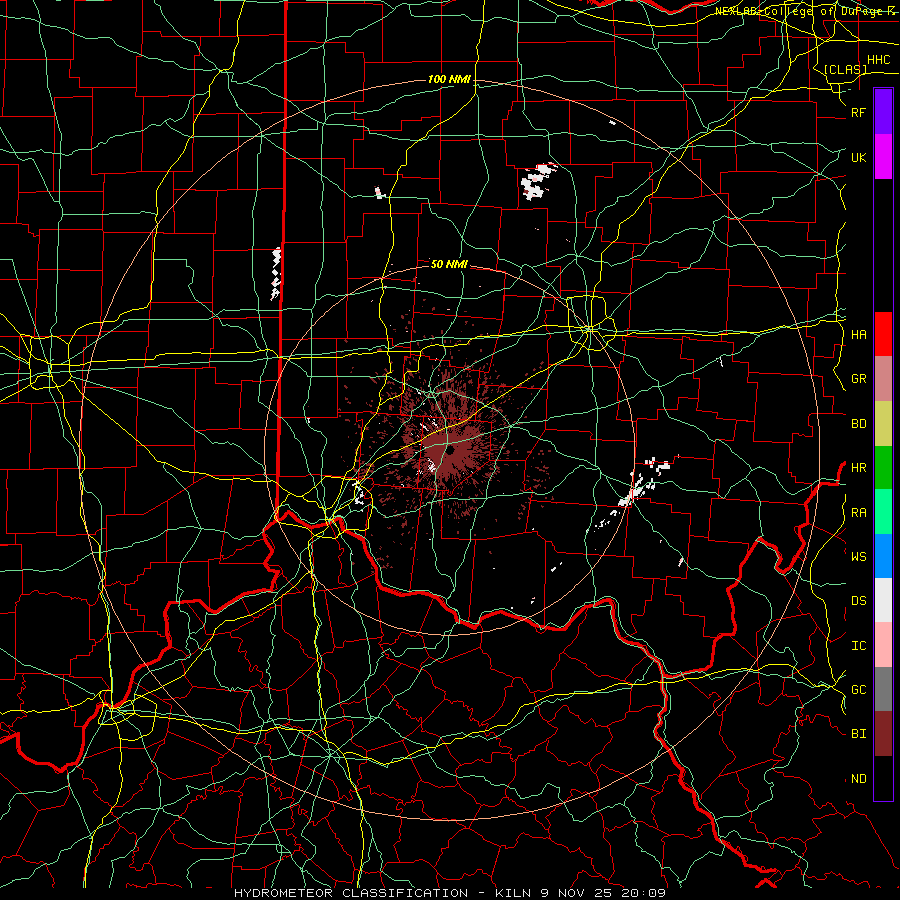
Task: Click the GC legend label
Action: [858, 689]
